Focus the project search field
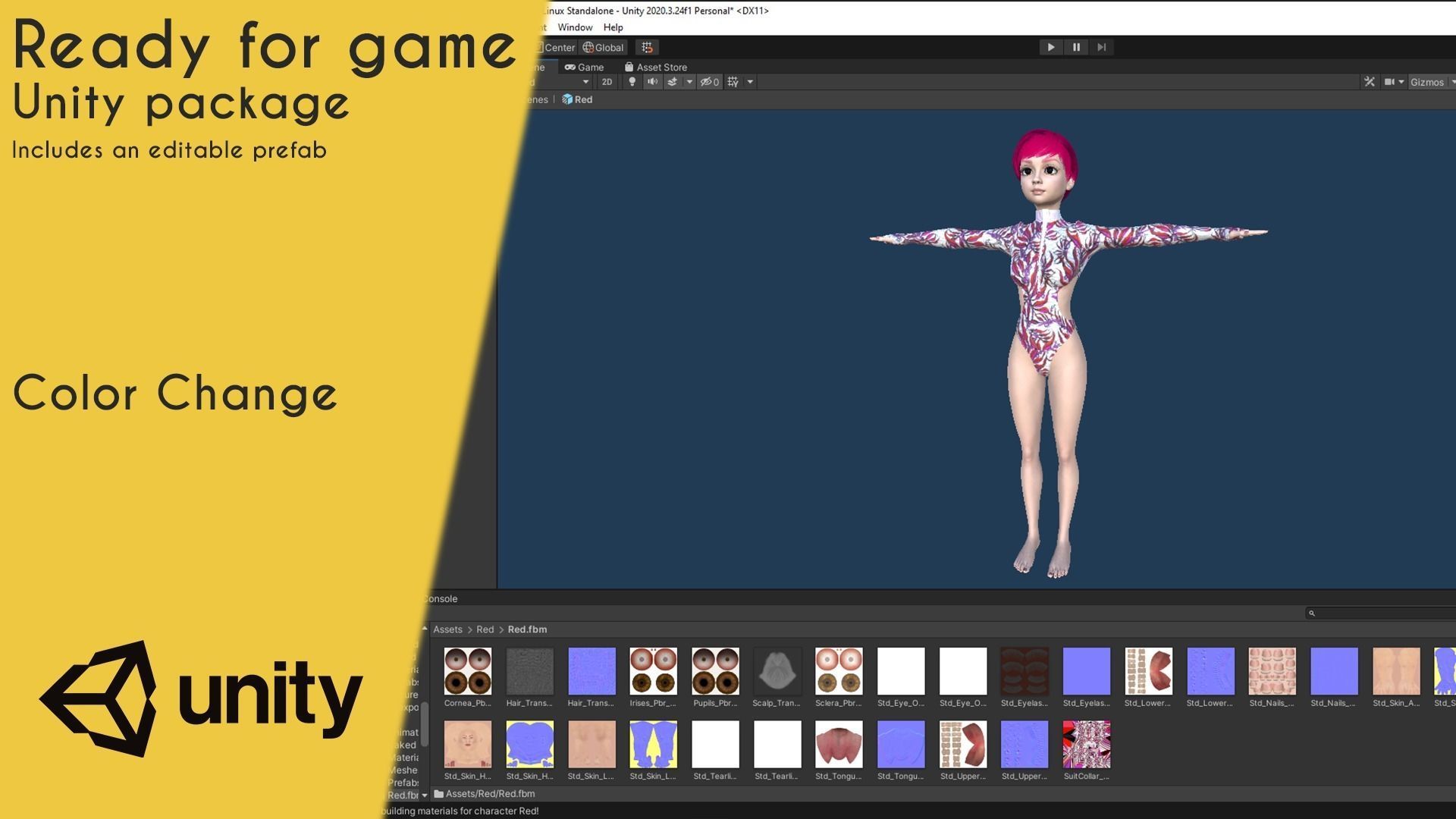1456x819 pixels. [1382, 613]
